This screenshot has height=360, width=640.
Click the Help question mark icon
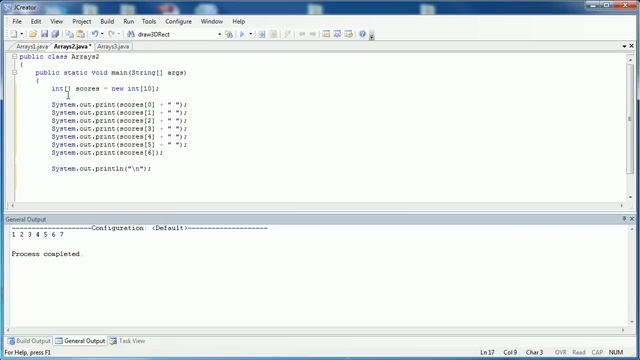click(x=362, y=34)
